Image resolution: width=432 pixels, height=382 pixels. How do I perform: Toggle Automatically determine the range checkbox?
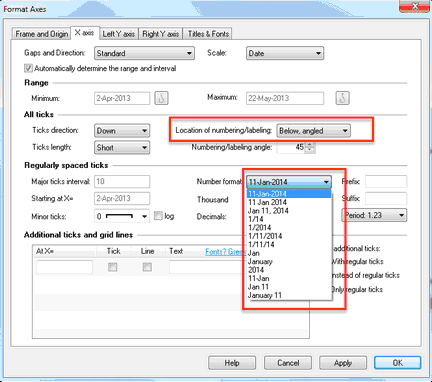coord(28,68)
